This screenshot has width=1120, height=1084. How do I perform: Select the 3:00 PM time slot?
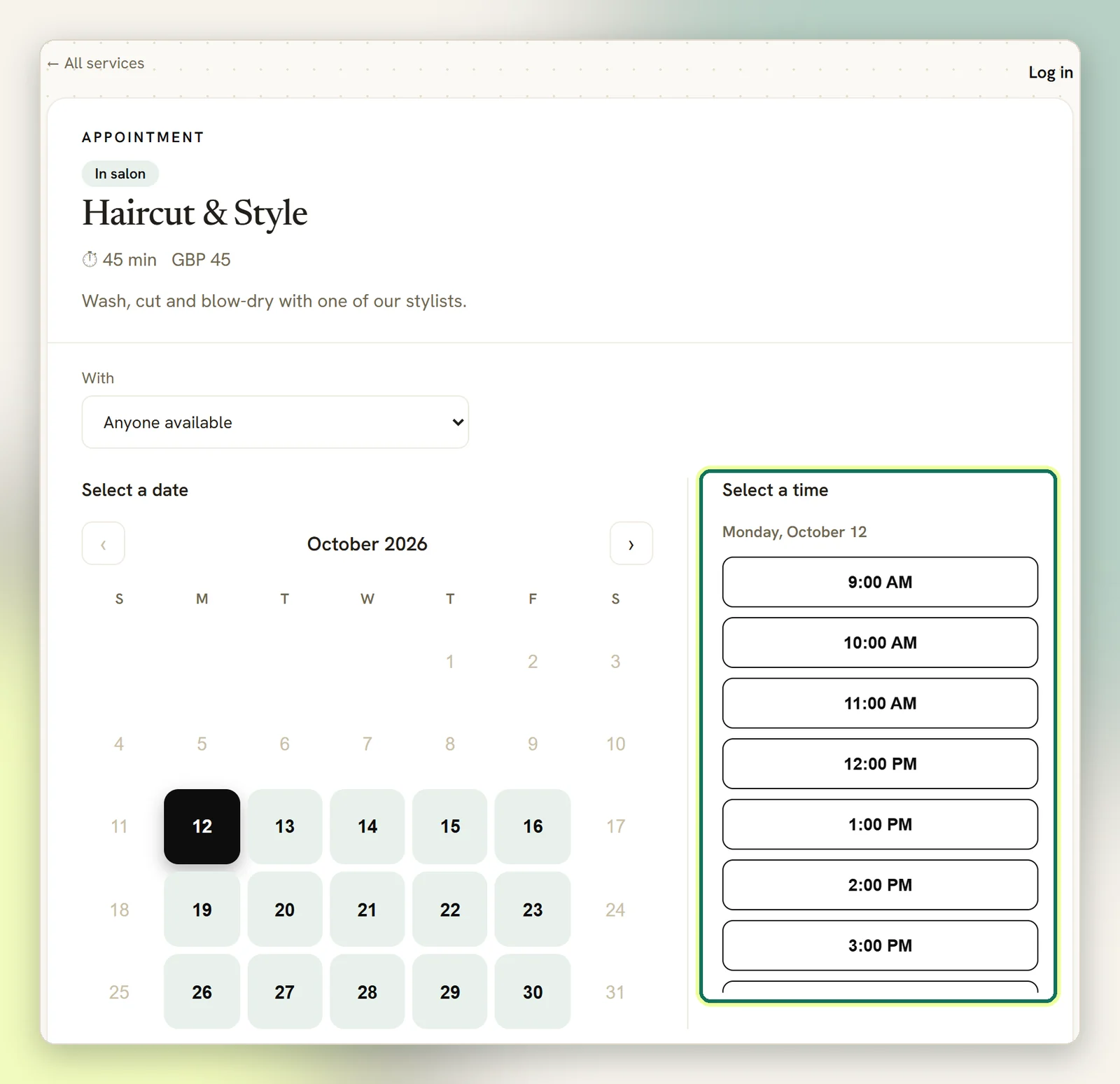click(880, 945)
